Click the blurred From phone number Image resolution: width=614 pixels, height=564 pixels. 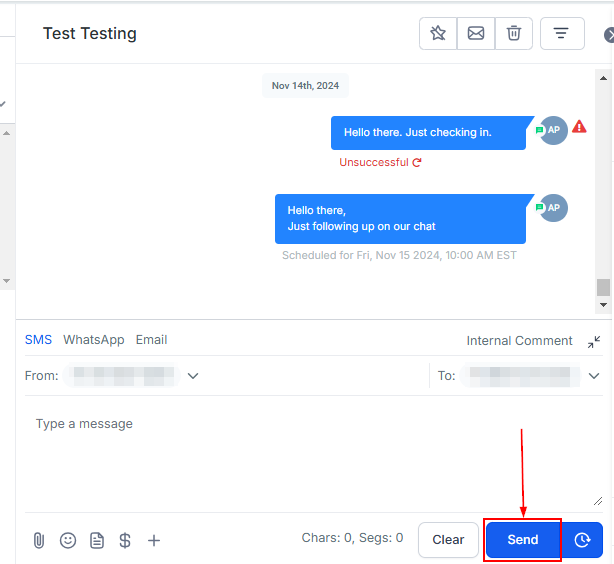[122, 376]
